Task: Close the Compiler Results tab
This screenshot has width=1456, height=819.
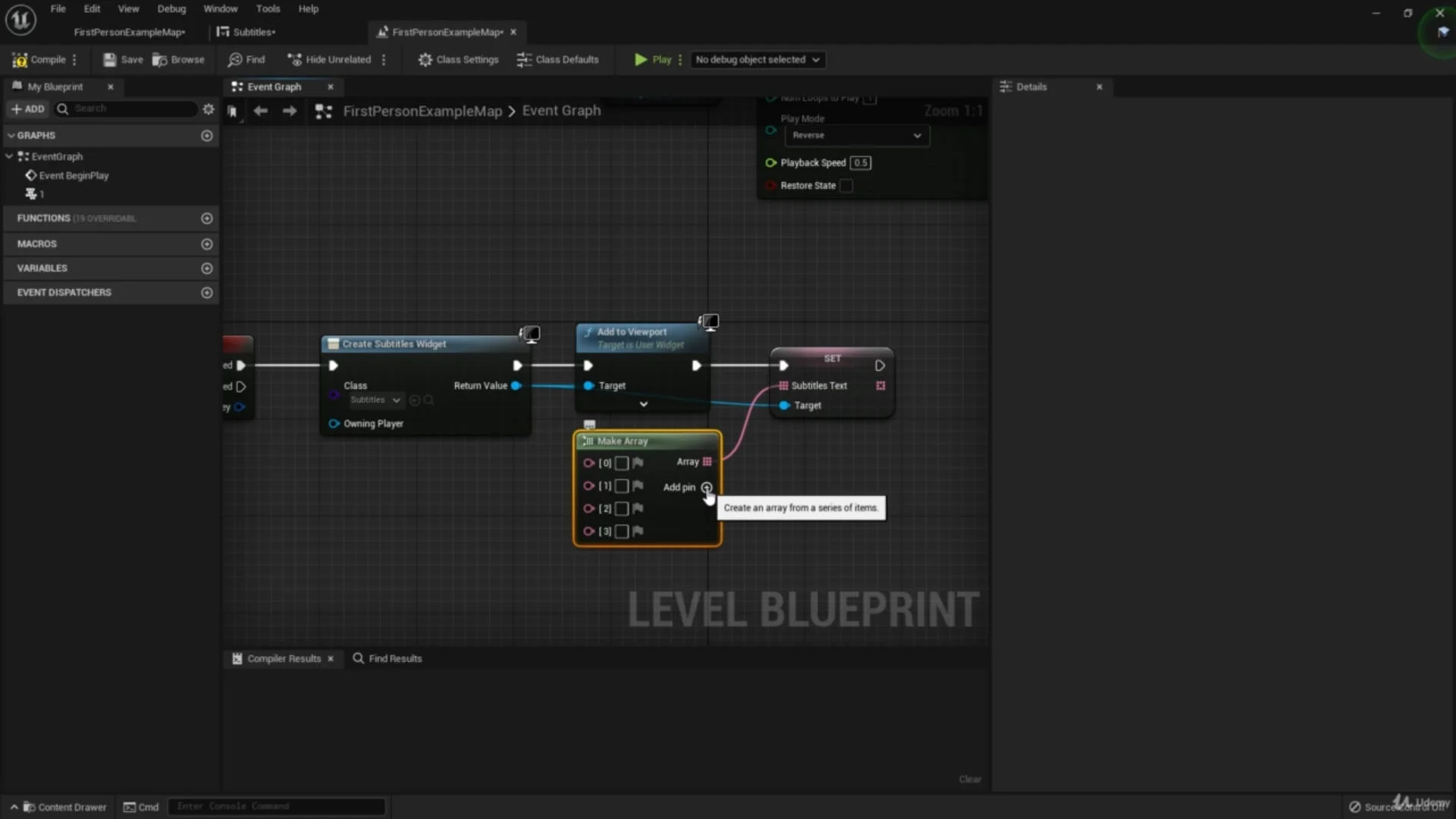Action: [x=331, y=659]
